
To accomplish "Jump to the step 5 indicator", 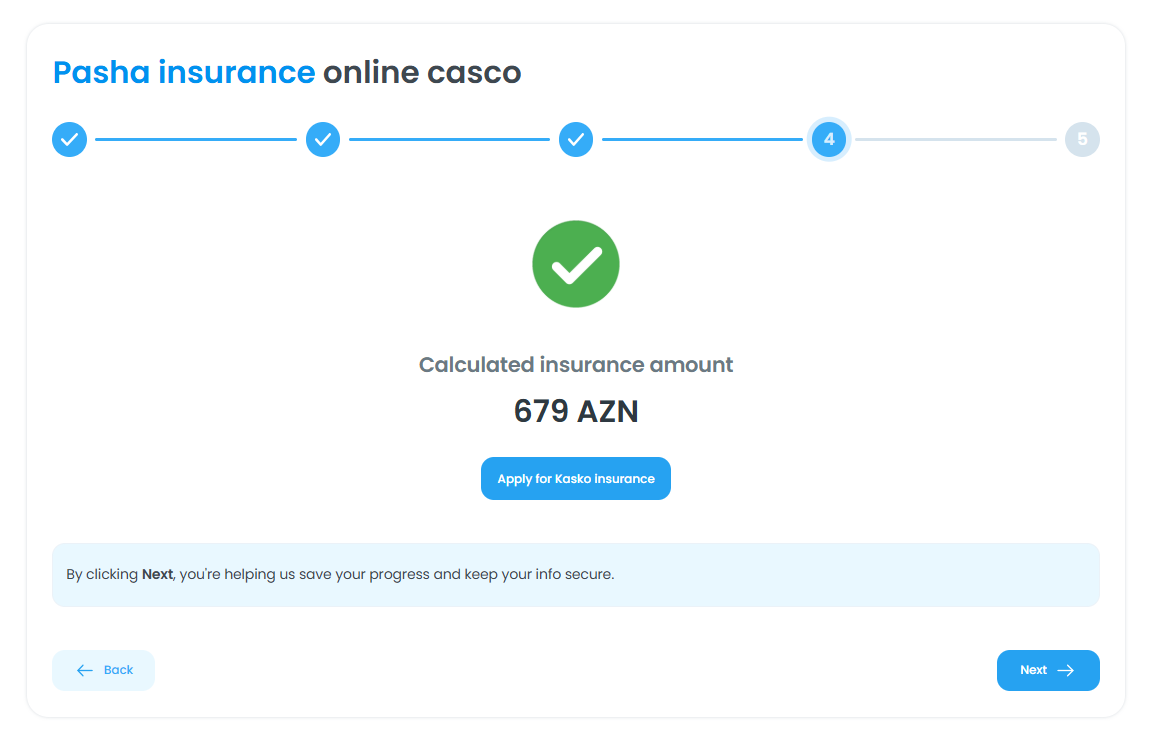I will click(1082, 140).
